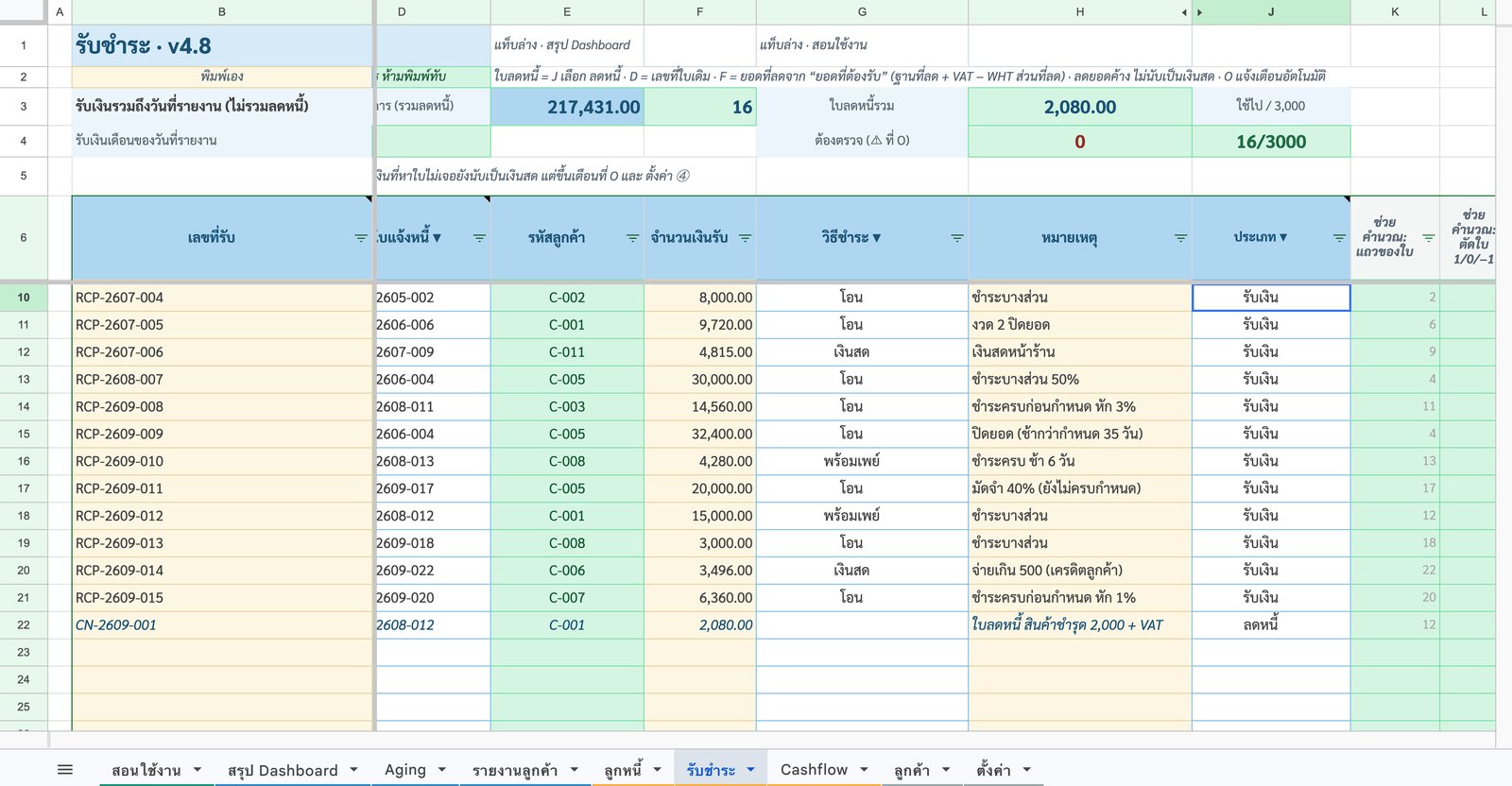Select row 10 header

[24, 298]
